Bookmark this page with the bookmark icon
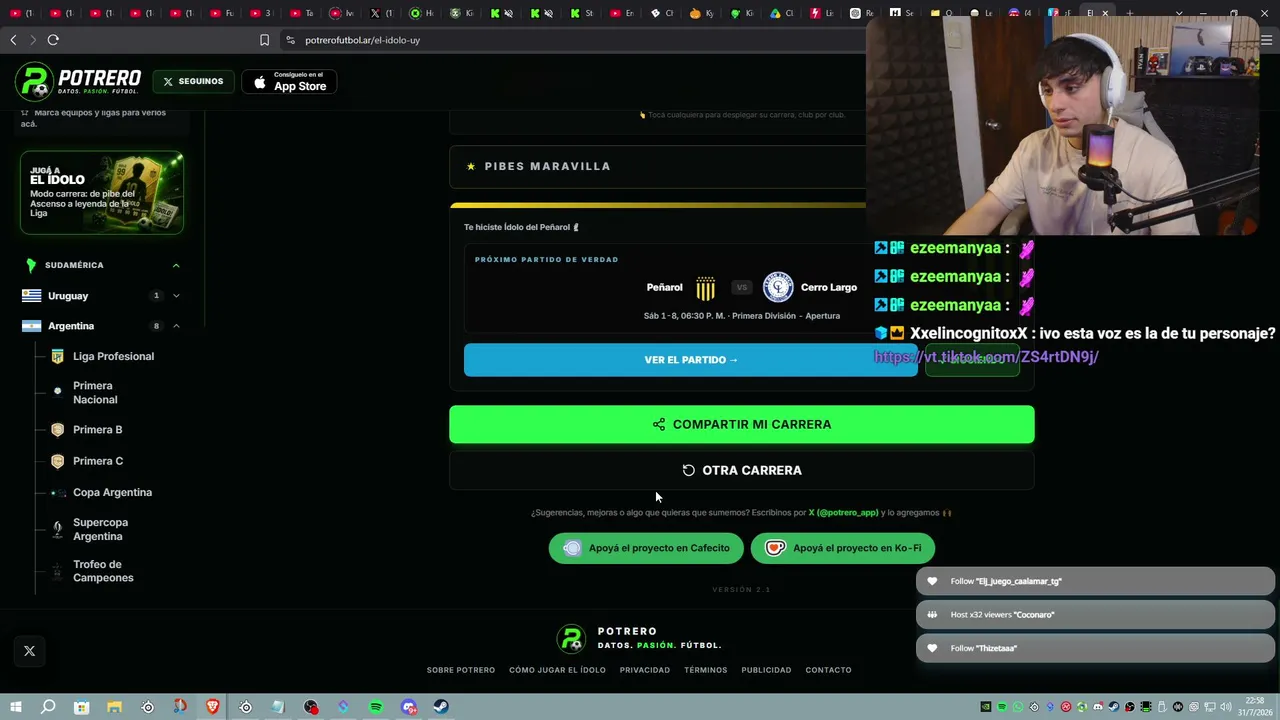Viewport: 1280px width, 720px height. (x=264, y=40)
